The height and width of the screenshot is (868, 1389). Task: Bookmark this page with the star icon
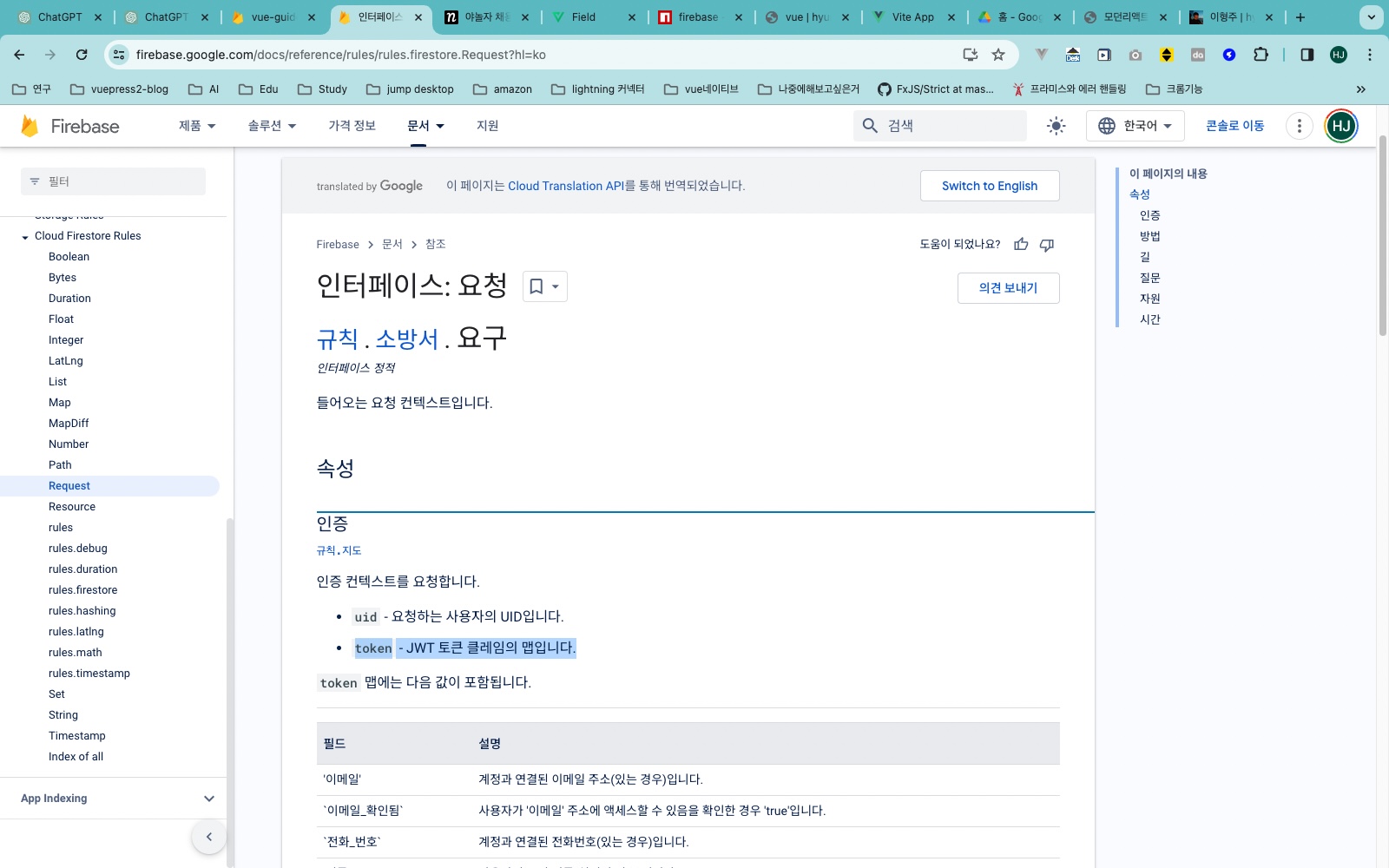[x=998, y=55]
